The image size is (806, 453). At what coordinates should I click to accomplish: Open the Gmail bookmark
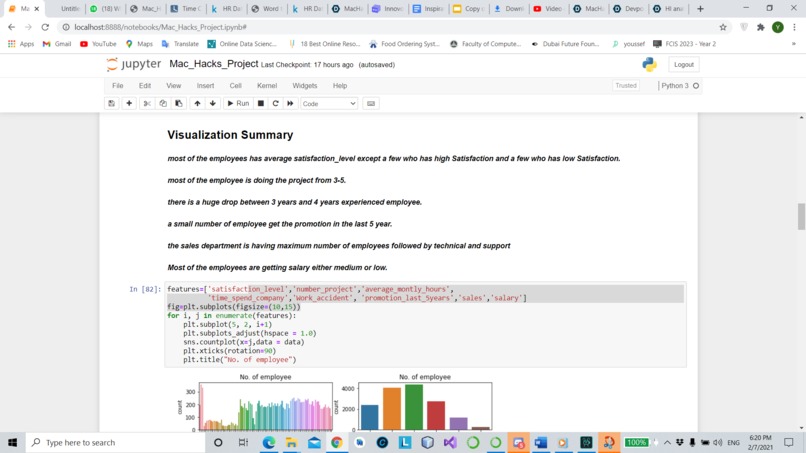(57, 44)
